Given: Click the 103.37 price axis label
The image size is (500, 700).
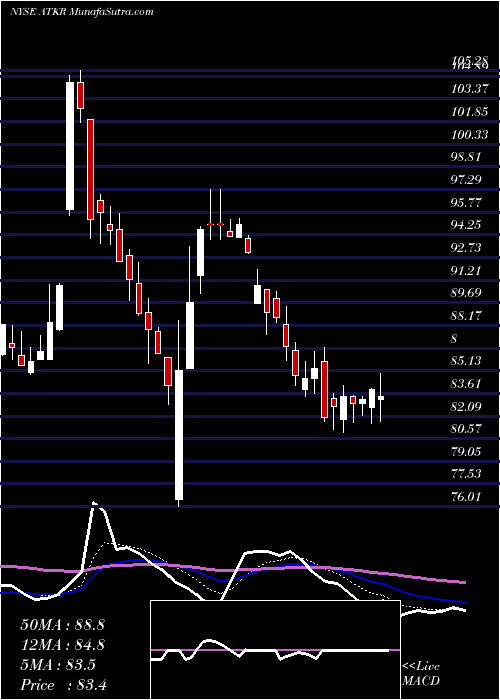Looking at the screenshot, I should 469,89.
